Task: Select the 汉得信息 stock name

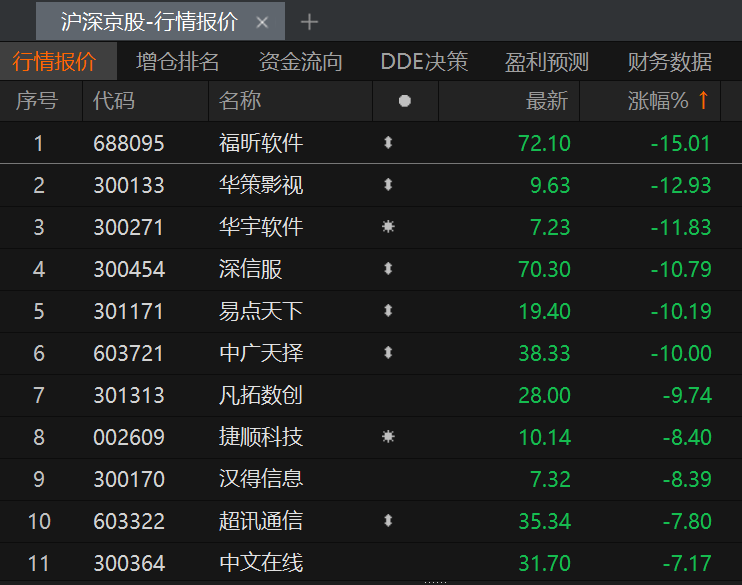Action: (261, 479)
